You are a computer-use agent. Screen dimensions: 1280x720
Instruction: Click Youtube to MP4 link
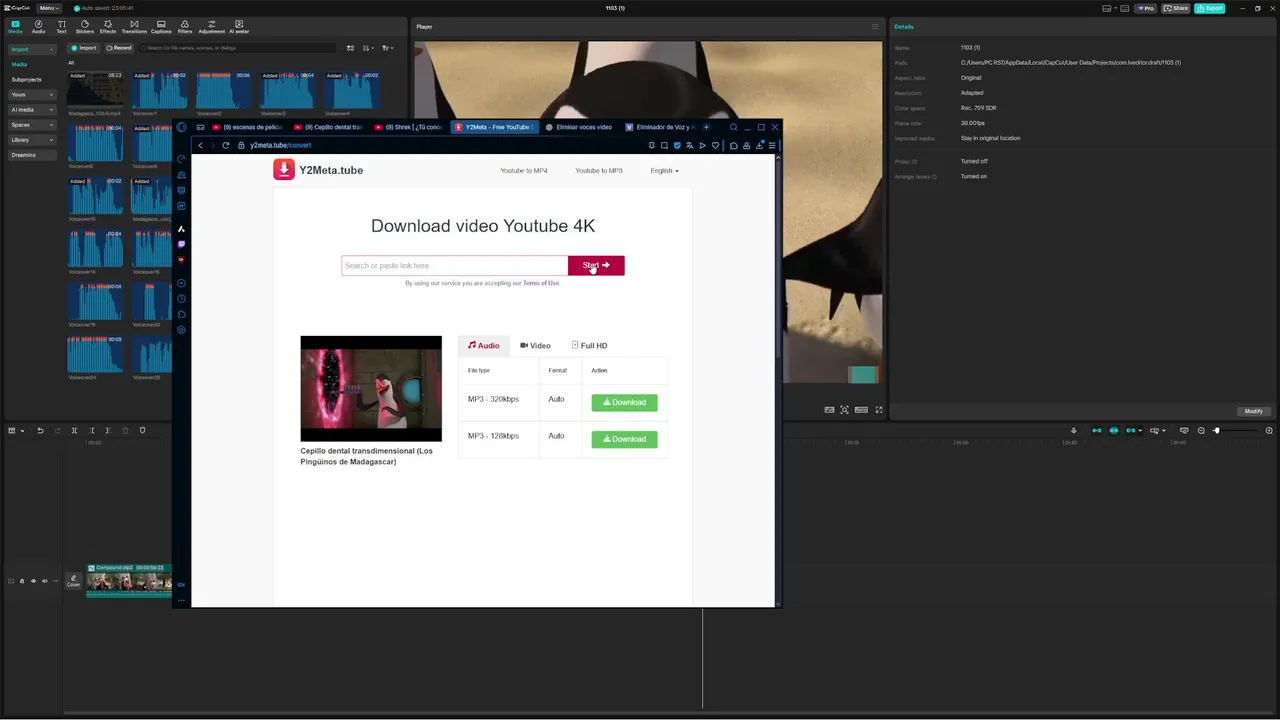point(524,171)
